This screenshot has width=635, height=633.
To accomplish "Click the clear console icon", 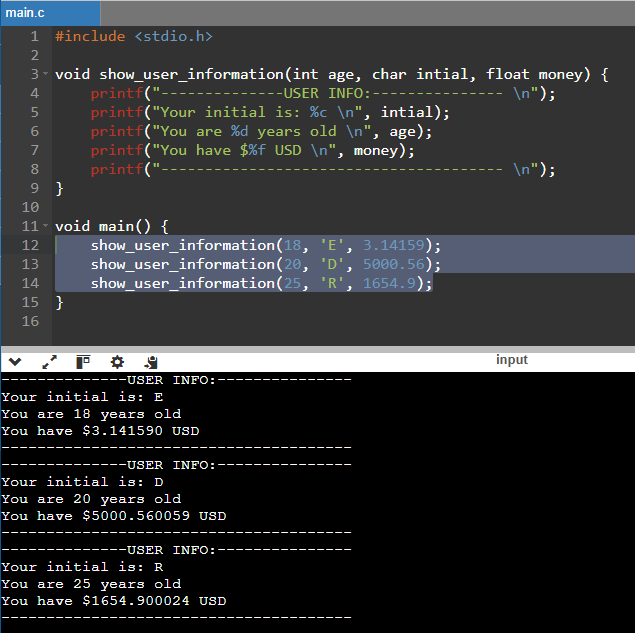I will coord(151,362).
